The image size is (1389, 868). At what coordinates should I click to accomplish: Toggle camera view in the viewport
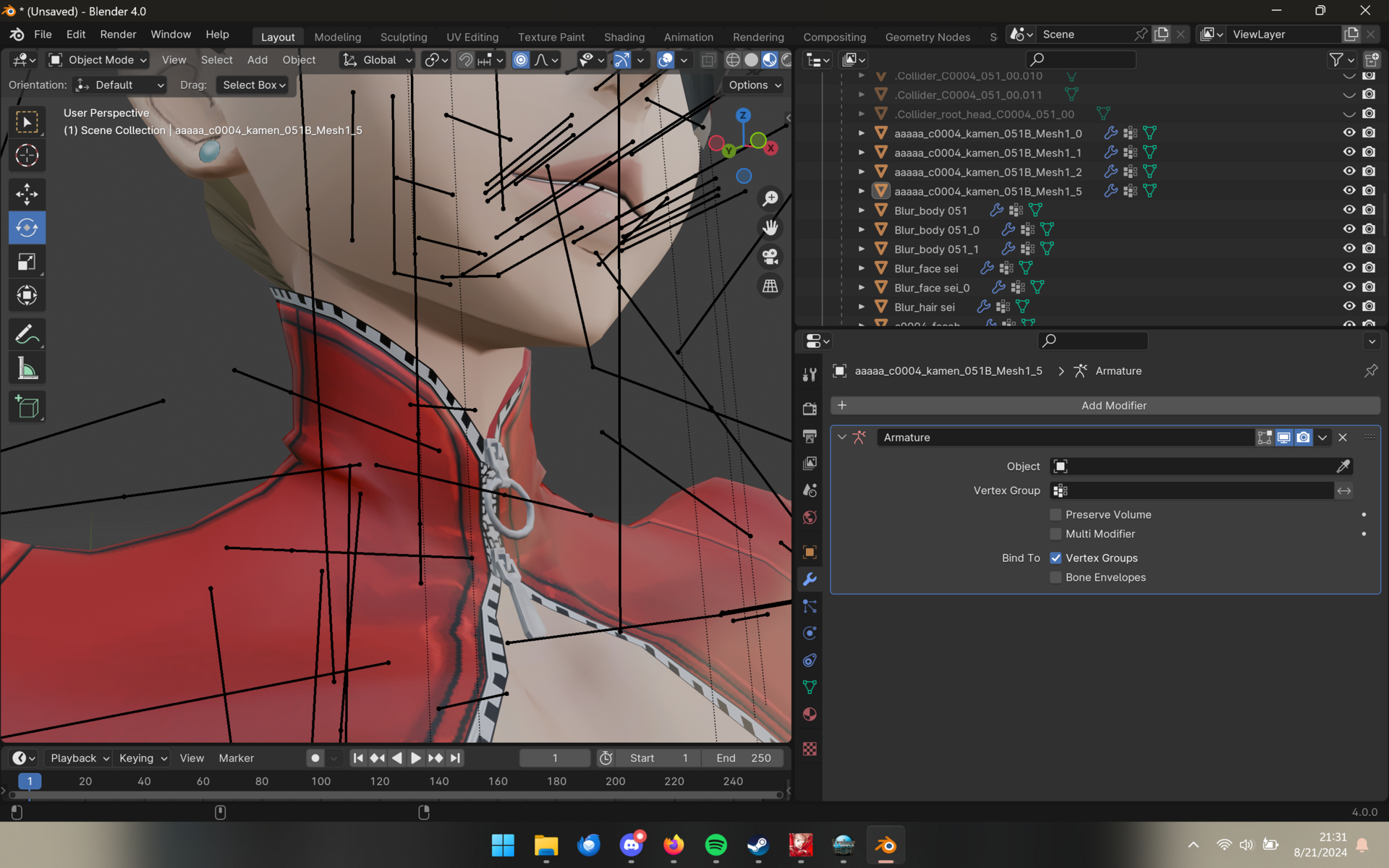[x=770, y=257]
